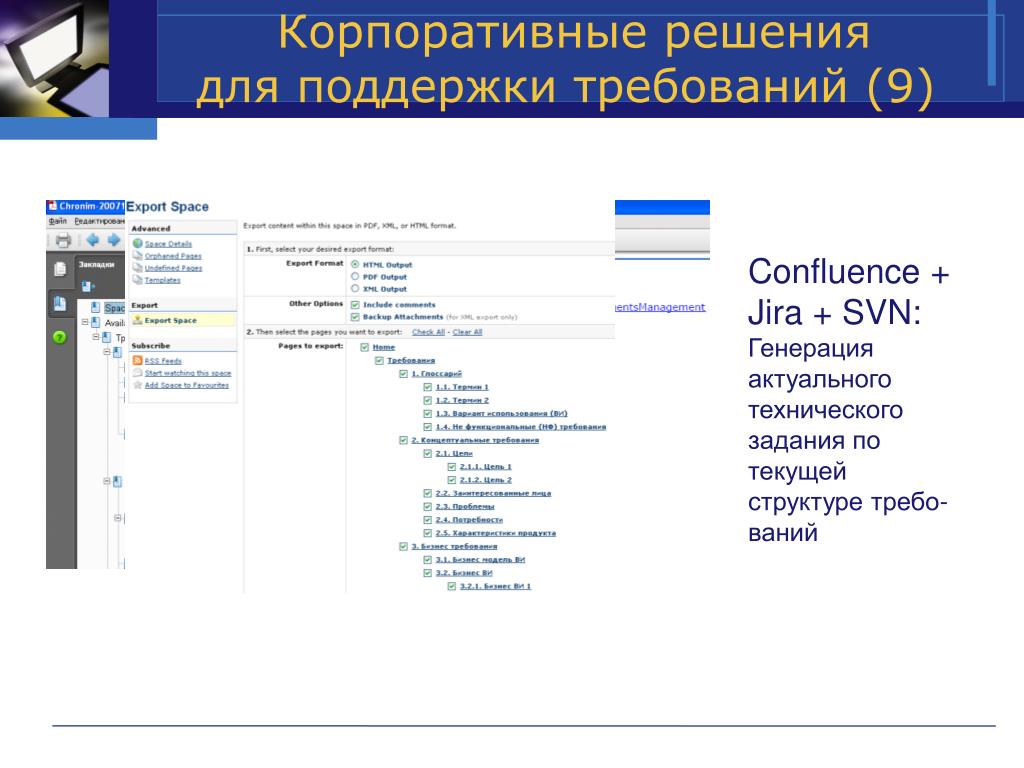Select the Закладки panel tab
Image resolution: width=1024 pixels, height=768 pixels.
[x=97, y=264]
